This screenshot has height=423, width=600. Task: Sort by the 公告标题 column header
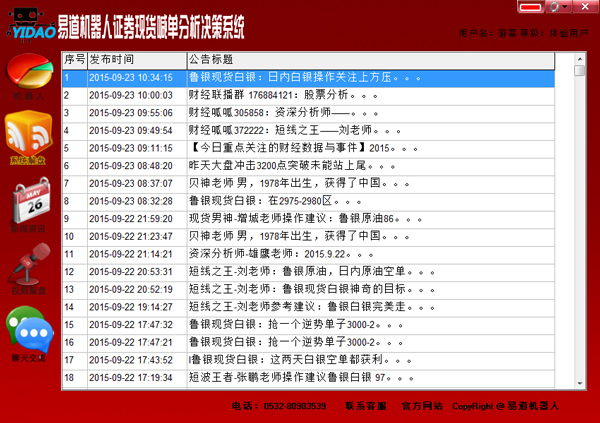pos(370,60)
